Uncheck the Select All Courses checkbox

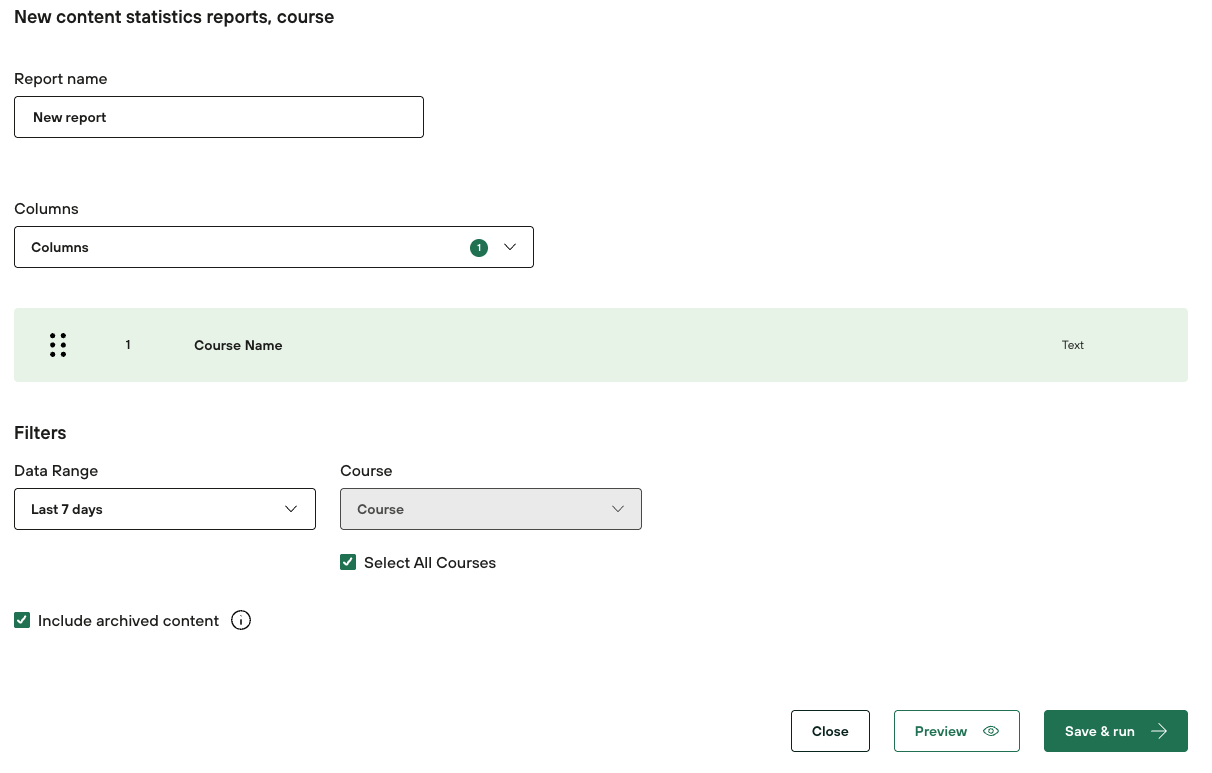coord(348,563)
